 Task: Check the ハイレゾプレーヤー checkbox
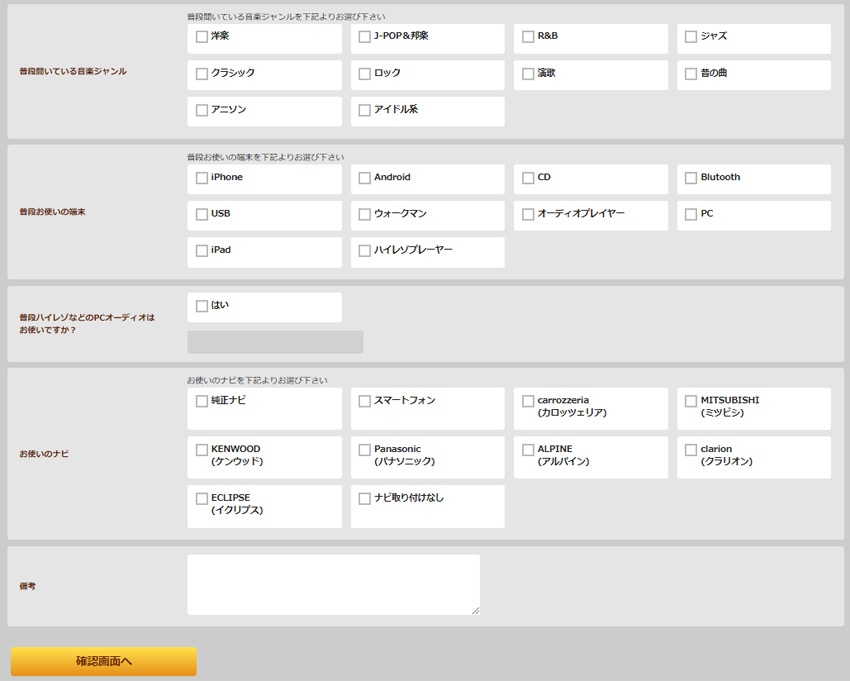365,251
